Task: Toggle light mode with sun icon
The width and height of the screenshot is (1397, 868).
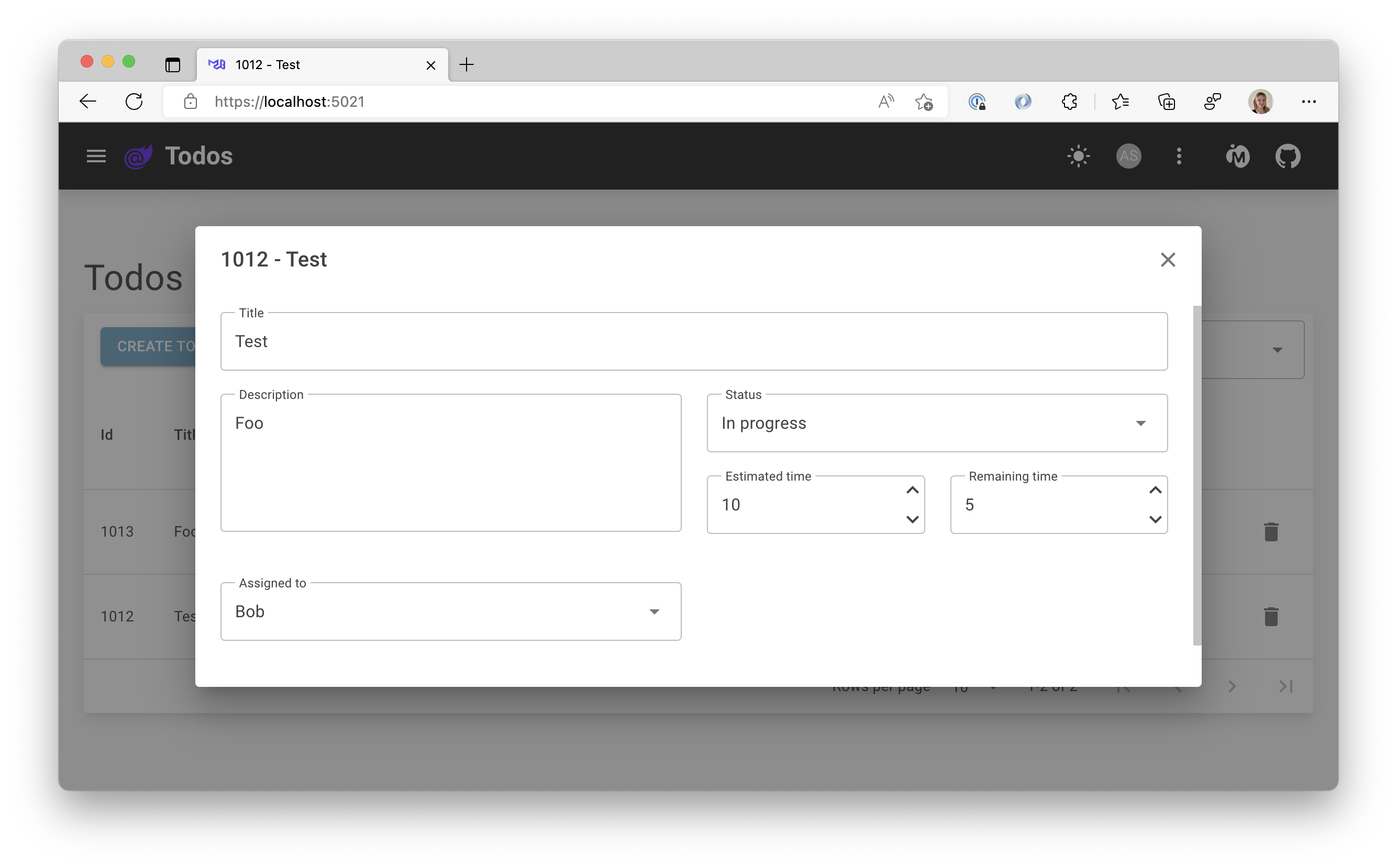Action: click(1078, 156)
